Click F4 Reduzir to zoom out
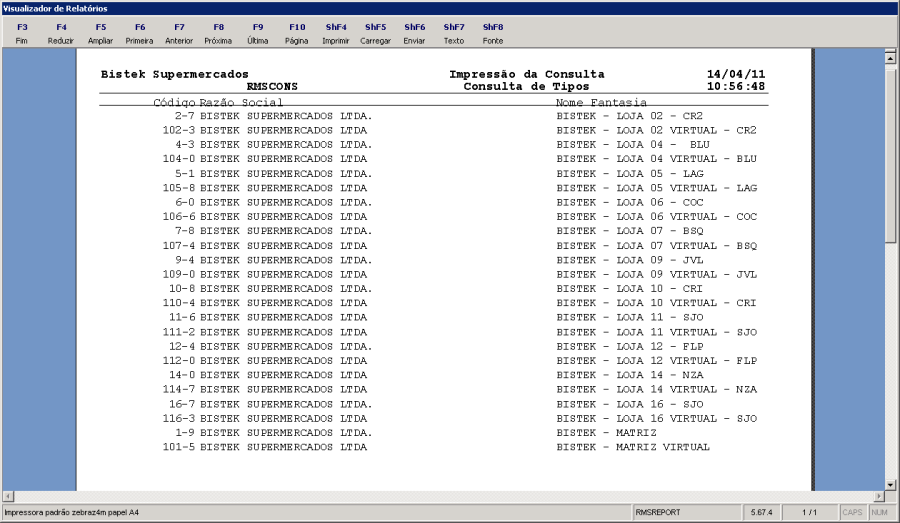Image resolution: width=900 pixels, height=523 pixels. [x=61, y=34]
